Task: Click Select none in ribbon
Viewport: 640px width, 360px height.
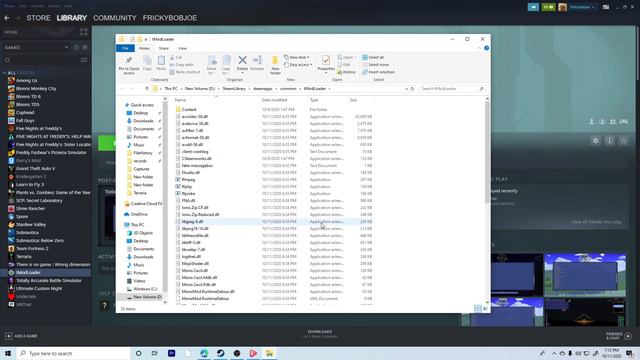Action: coord(376,65)
